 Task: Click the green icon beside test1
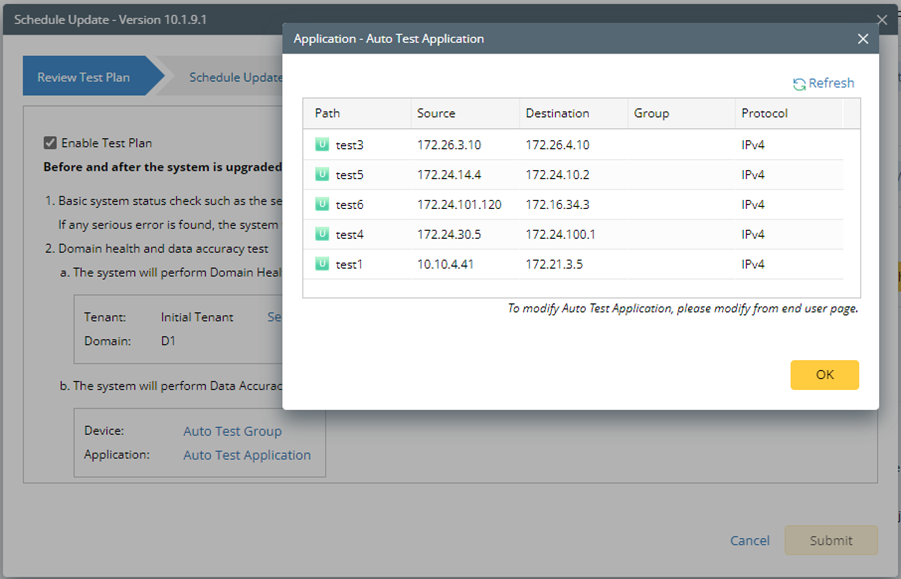click(322, 264)
